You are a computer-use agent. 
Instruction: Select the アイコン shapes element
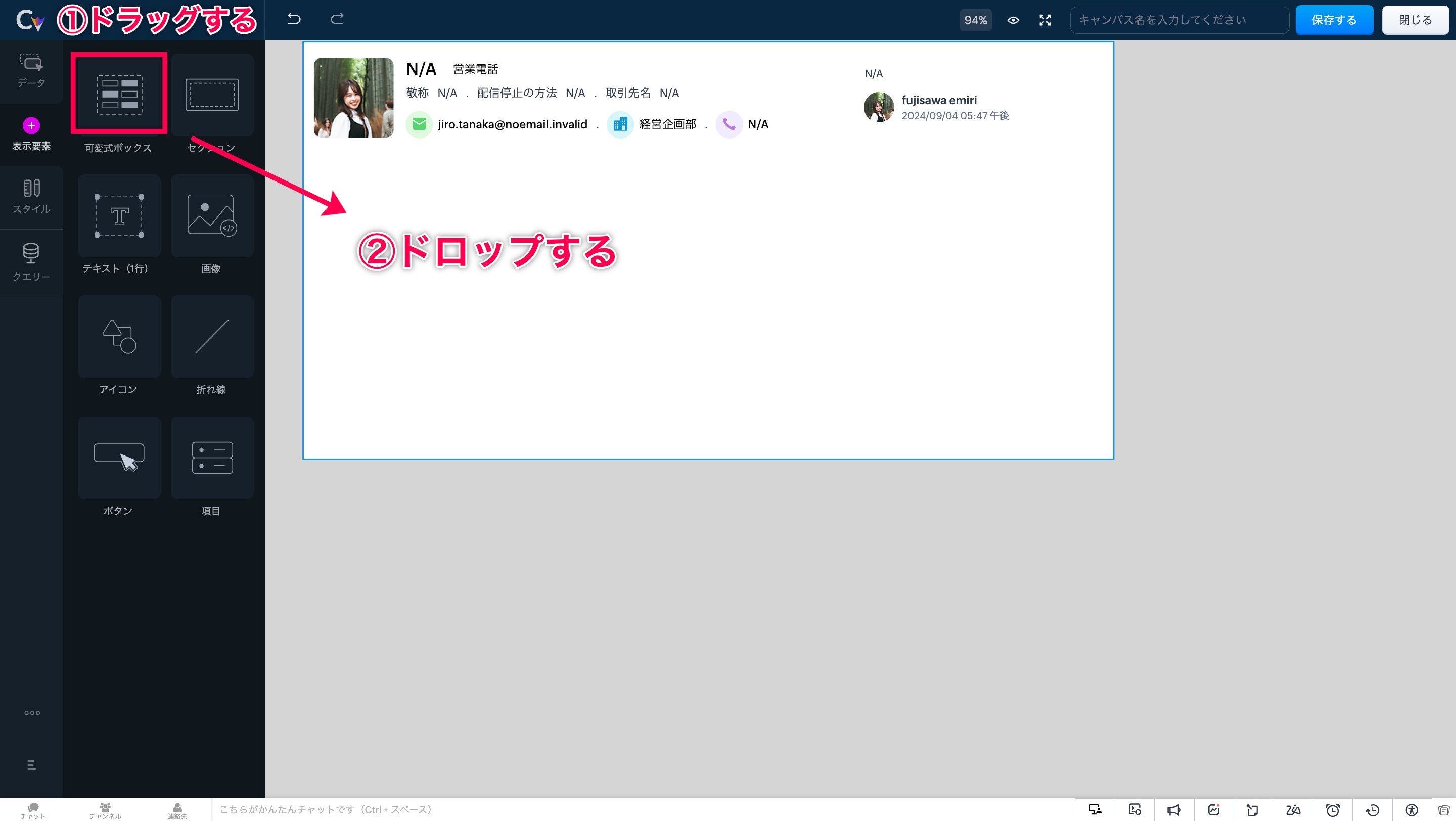pyautogui.click(x=119, y=337)
